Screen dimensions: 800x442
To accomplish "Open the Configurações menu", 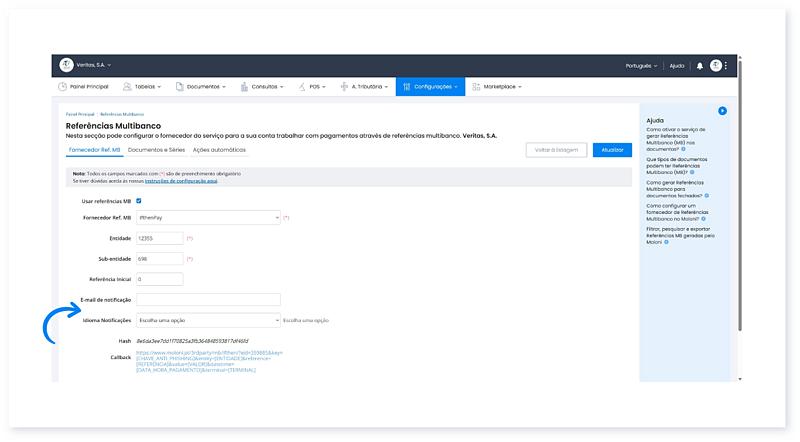I will [x=430, y=87].
